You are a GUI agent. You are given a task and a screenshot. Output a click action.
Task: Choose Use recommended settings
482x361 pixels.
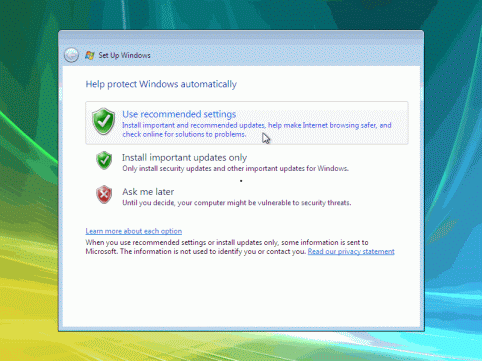(x=247, y=123)
